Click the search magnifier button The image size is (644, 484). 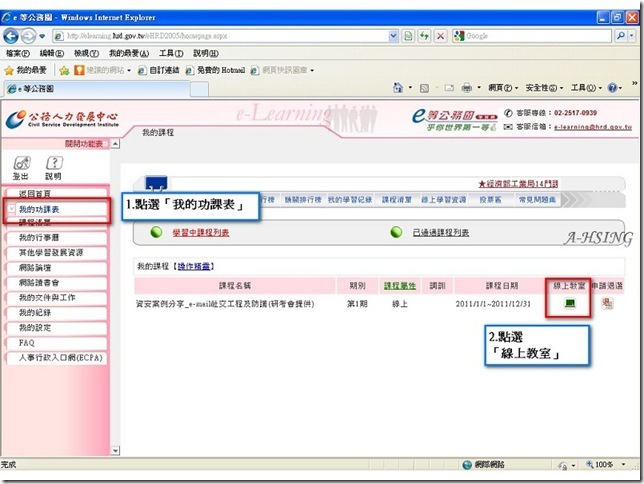(x=621, y=36)
